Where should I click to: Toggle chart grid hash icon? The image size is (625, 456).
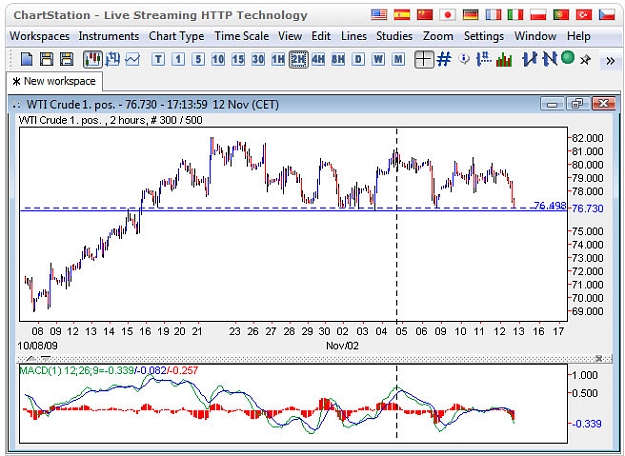(444, 59)
